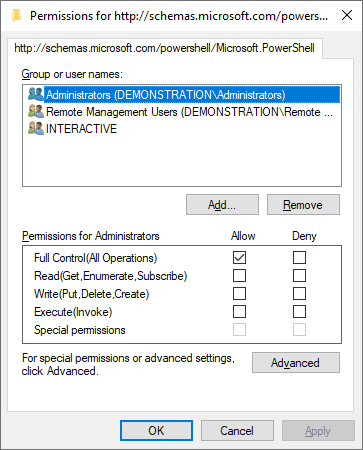
Task: Click the Remote Management Users group icon
Action: [36, 111]
